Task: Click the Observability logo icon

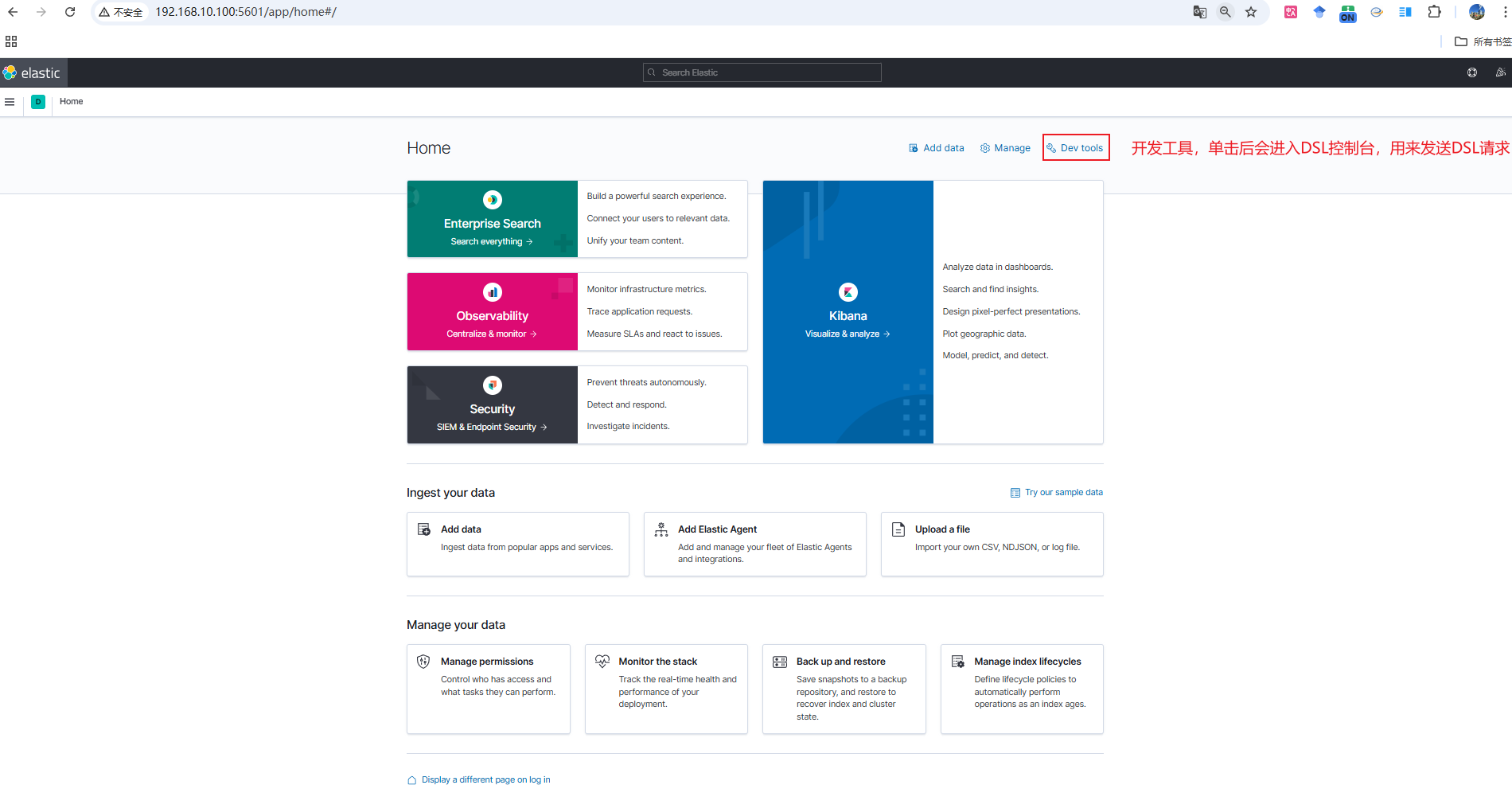Action: tap(493, 292)
